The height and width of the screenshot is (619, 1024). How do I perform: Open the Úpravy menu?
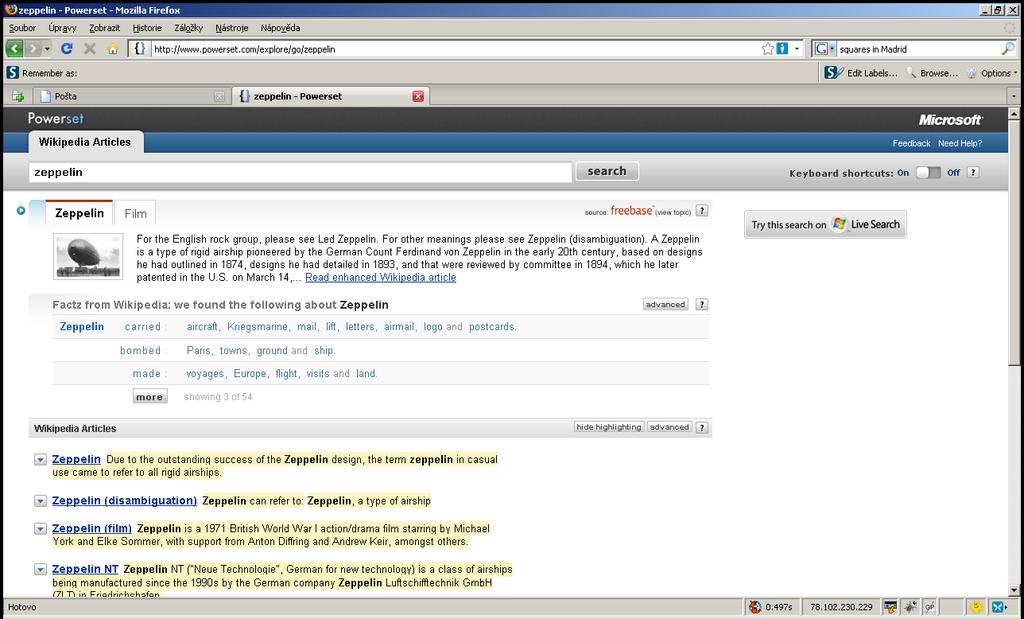pos(62,28)
